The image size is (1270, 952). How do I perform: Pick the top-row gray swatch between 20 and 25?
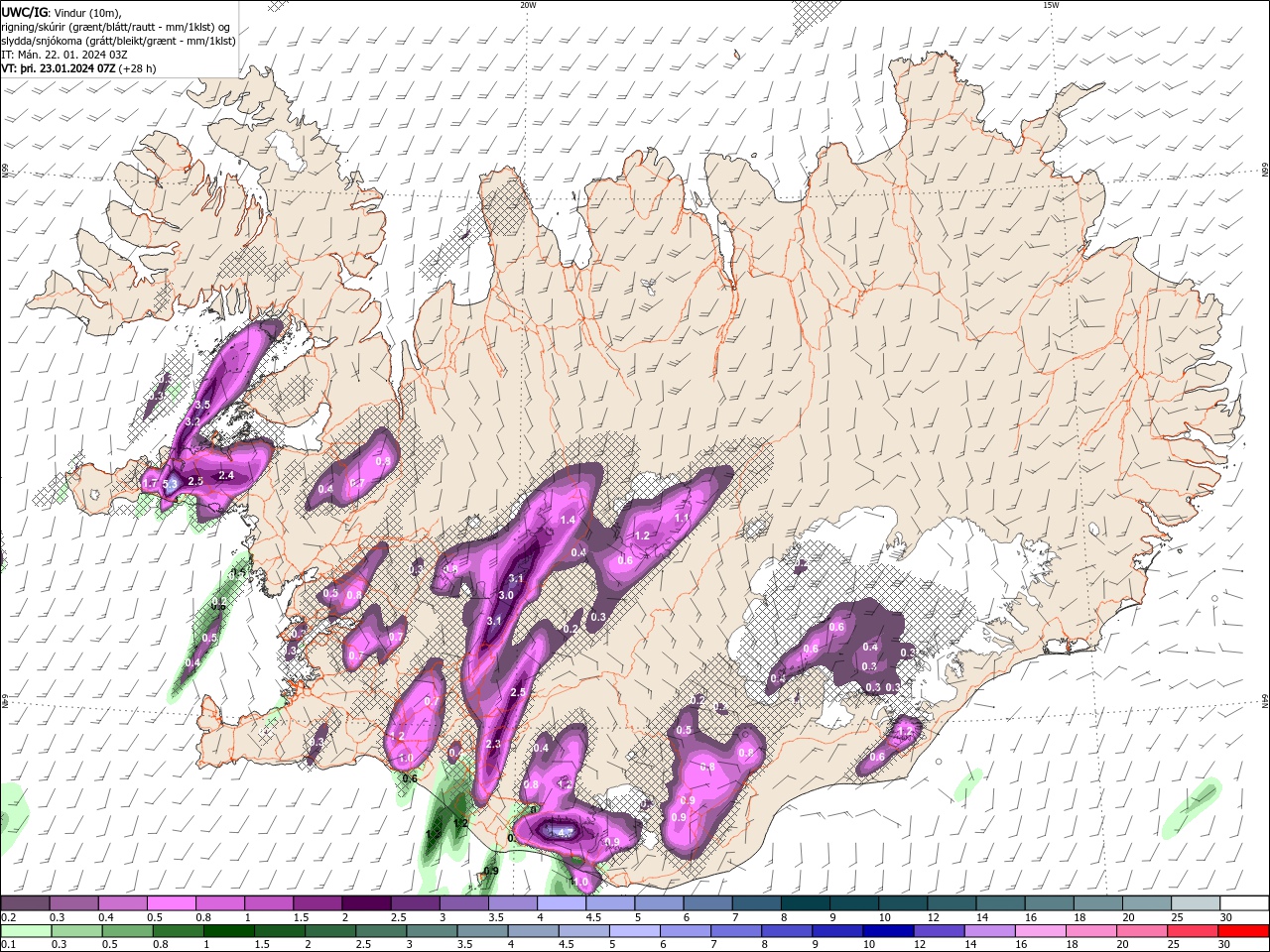coord(1146,903)
